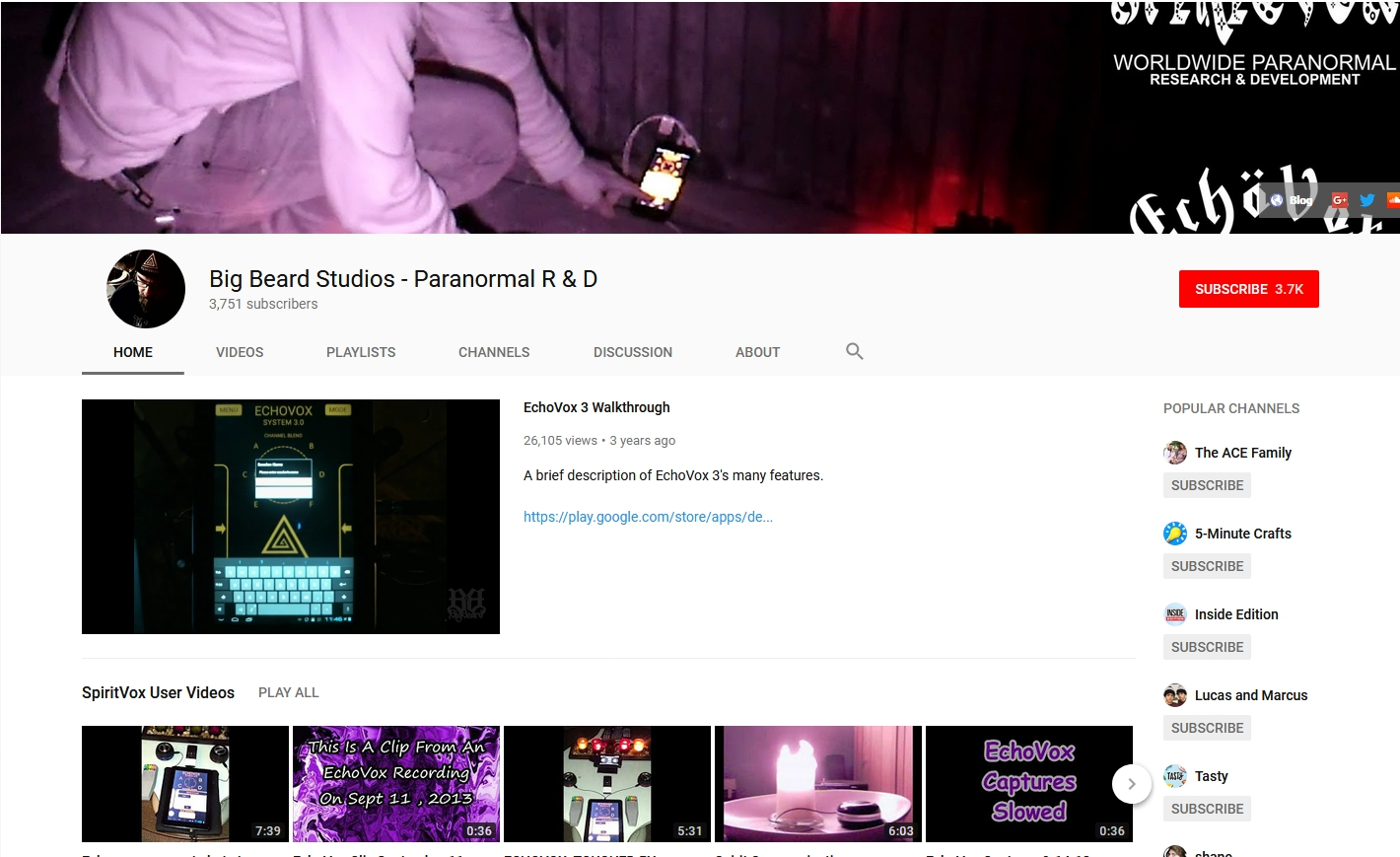Open the 7:39 video thumbnail

click(185, 784)
